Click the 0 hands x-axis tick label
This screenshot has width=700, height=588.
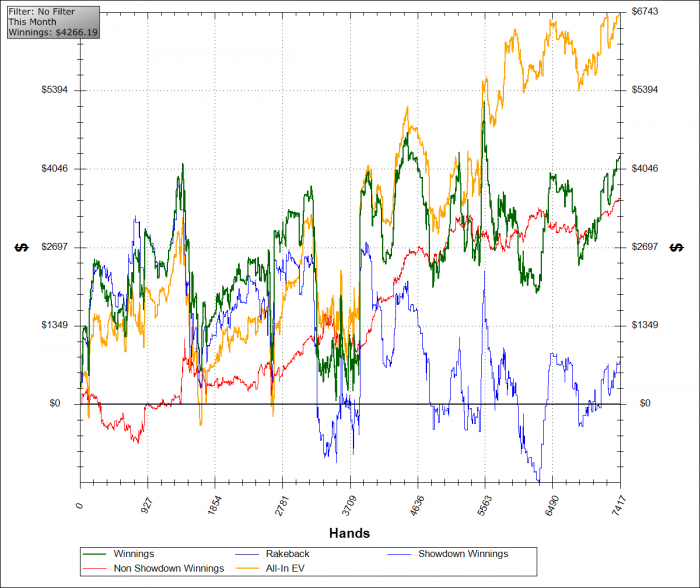click(80, 506)
